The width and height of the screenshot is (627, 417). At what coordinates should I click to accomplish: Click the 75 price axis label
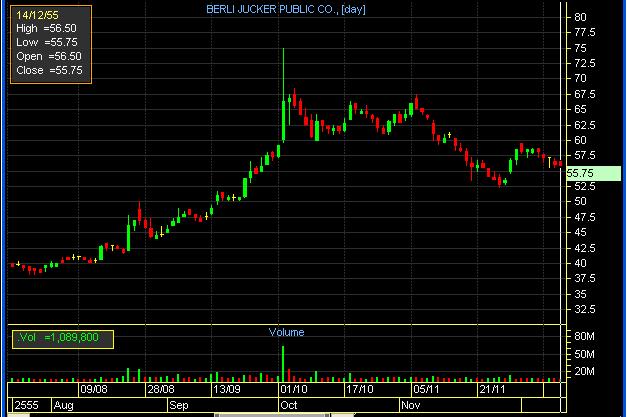tap(580, 48)
